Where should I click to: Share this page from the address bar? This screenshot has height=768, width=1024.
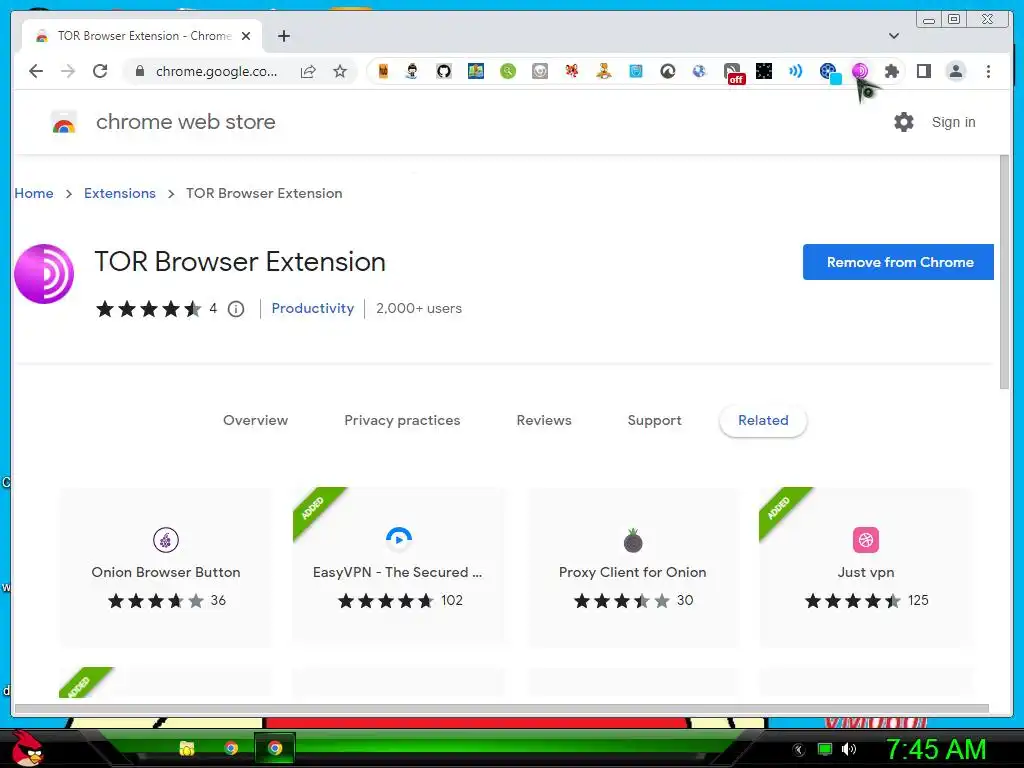(308, 71)
